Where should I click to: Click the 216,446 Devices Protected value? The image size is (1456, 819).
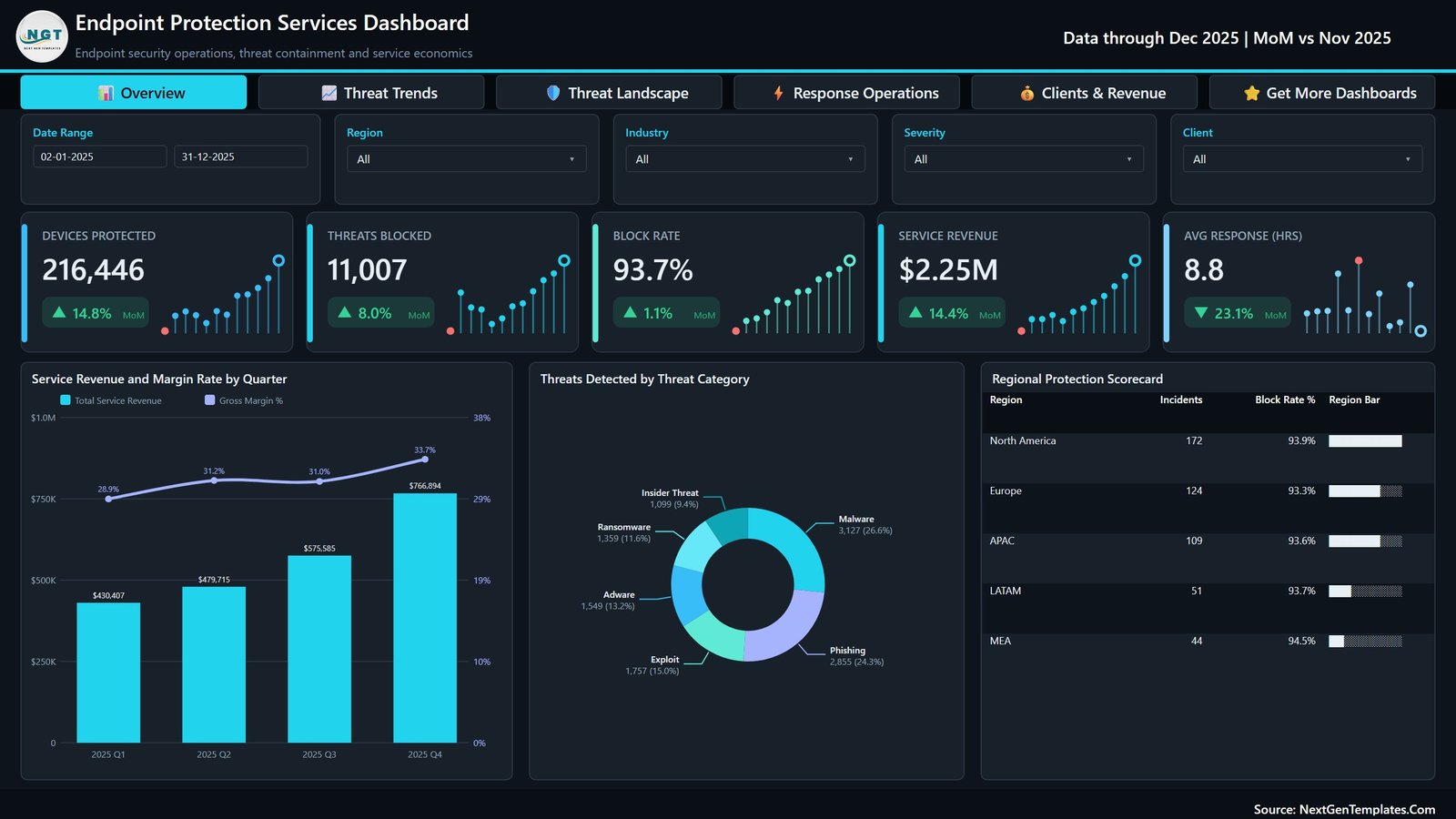click(x=93, y=269)
